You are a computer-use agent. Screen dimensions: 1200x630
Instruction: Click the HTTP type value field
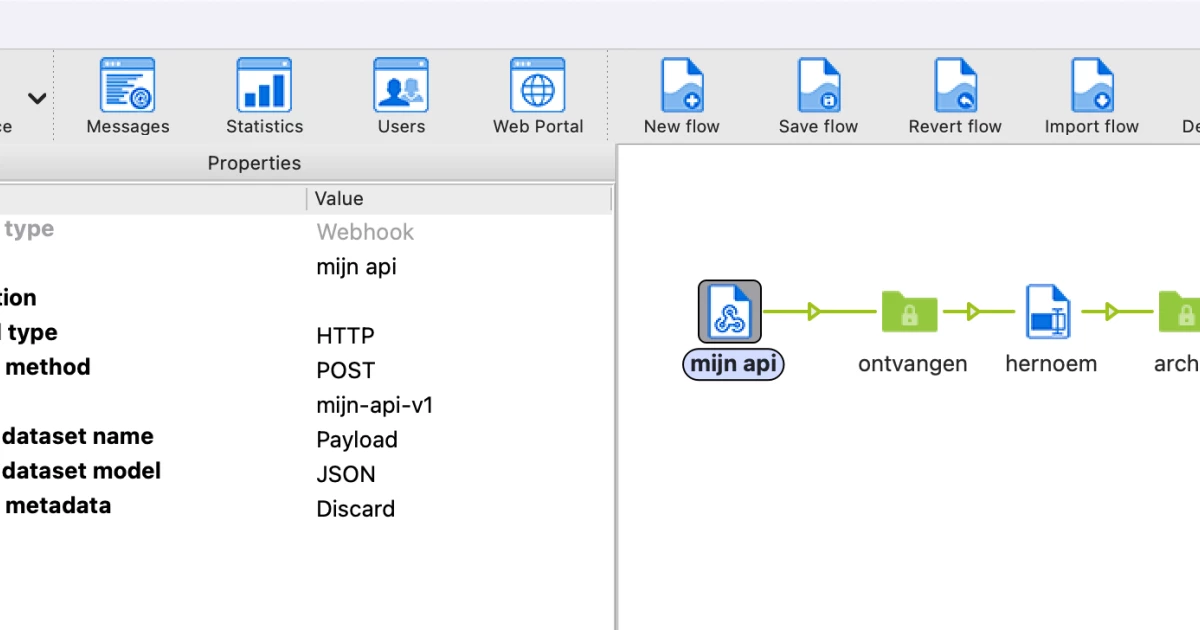coord(345,335)
